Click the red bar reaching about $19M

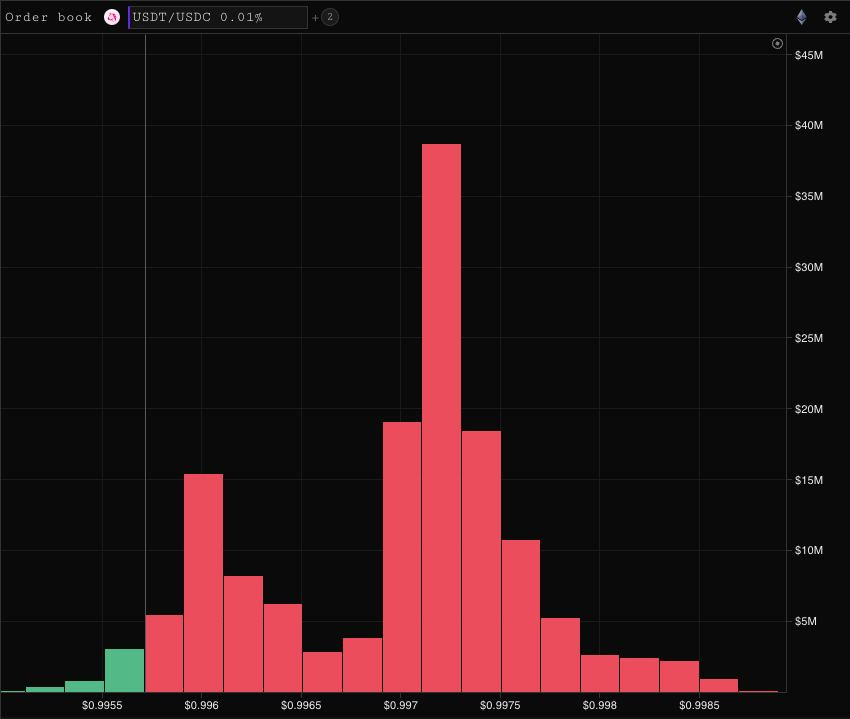[x=402, y=557]
